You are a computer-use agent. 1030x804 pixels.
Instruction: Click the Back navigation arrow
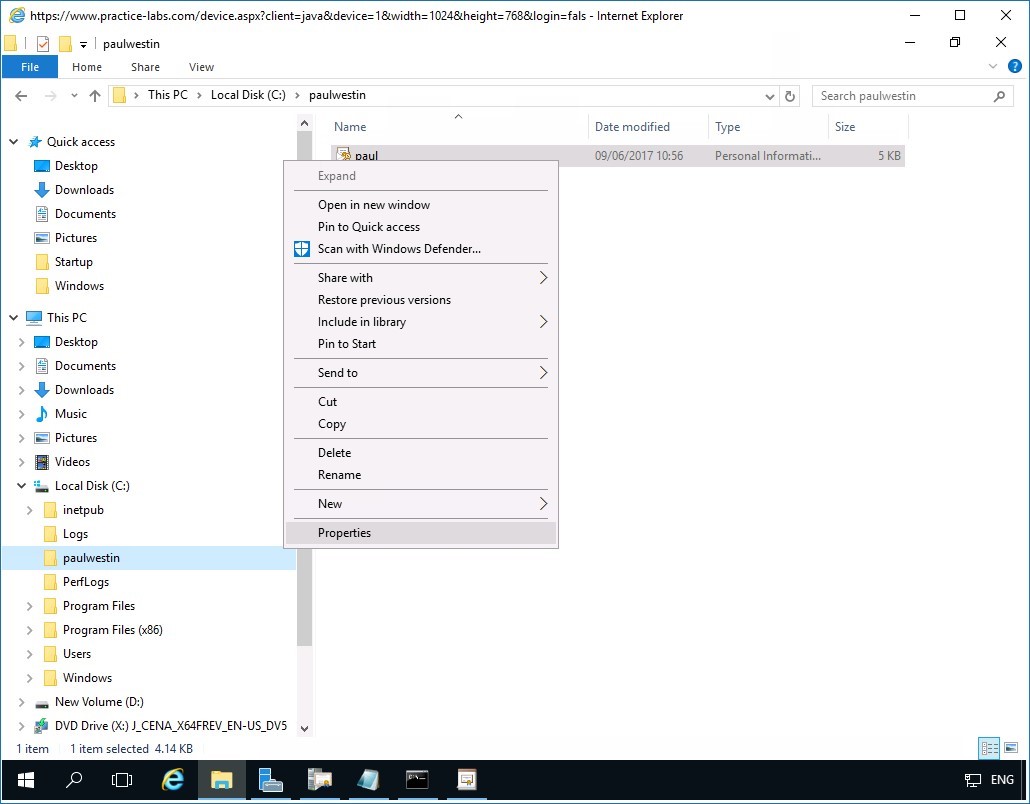pos(21,96)
